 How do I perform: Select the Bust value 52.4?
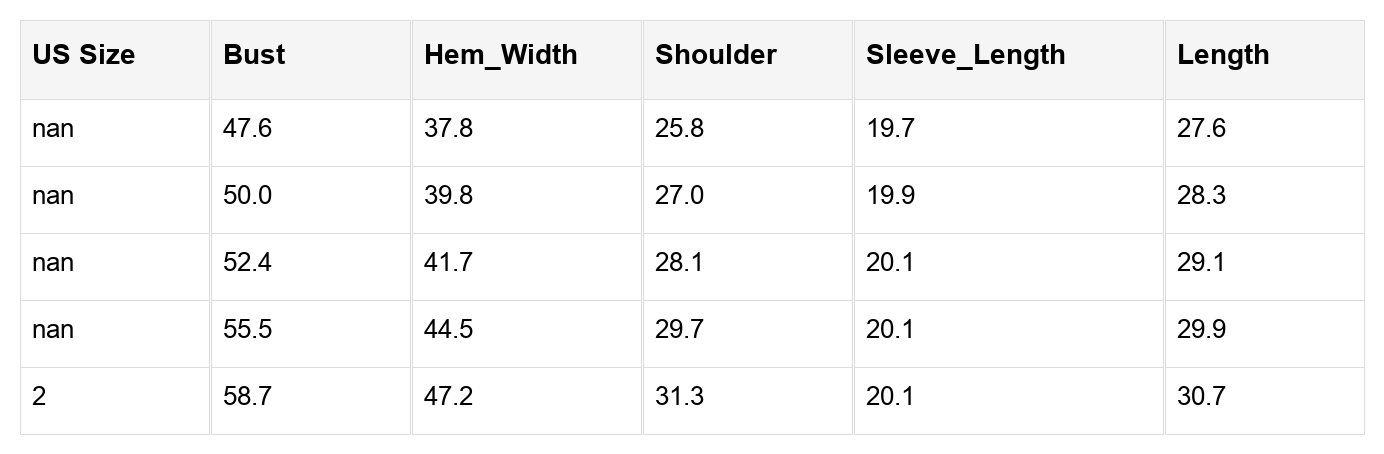click(x=248, y=263)
